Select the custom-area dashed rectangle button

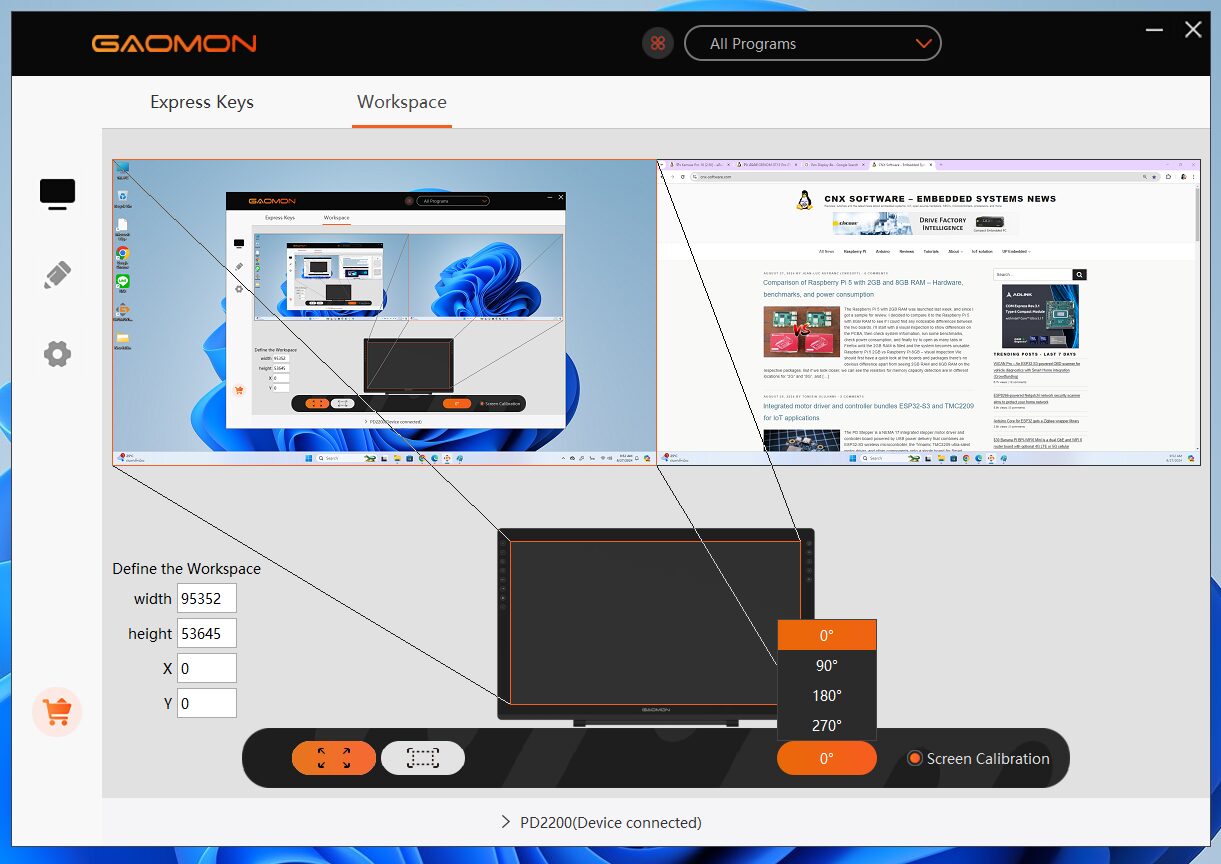click(x=423, y=758)
